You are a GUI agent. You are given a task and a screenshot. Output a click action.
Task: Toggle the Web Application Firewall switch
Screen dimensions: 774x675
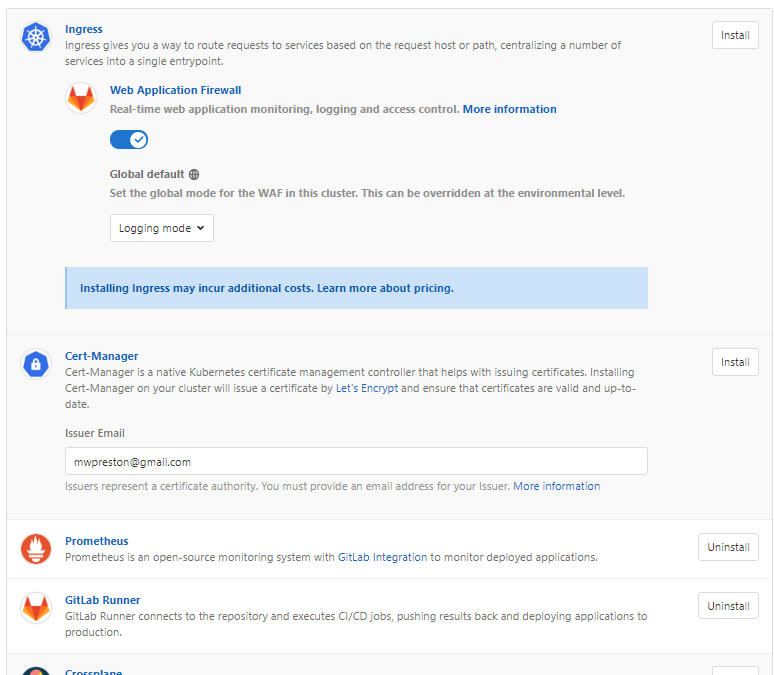(129, 140)
